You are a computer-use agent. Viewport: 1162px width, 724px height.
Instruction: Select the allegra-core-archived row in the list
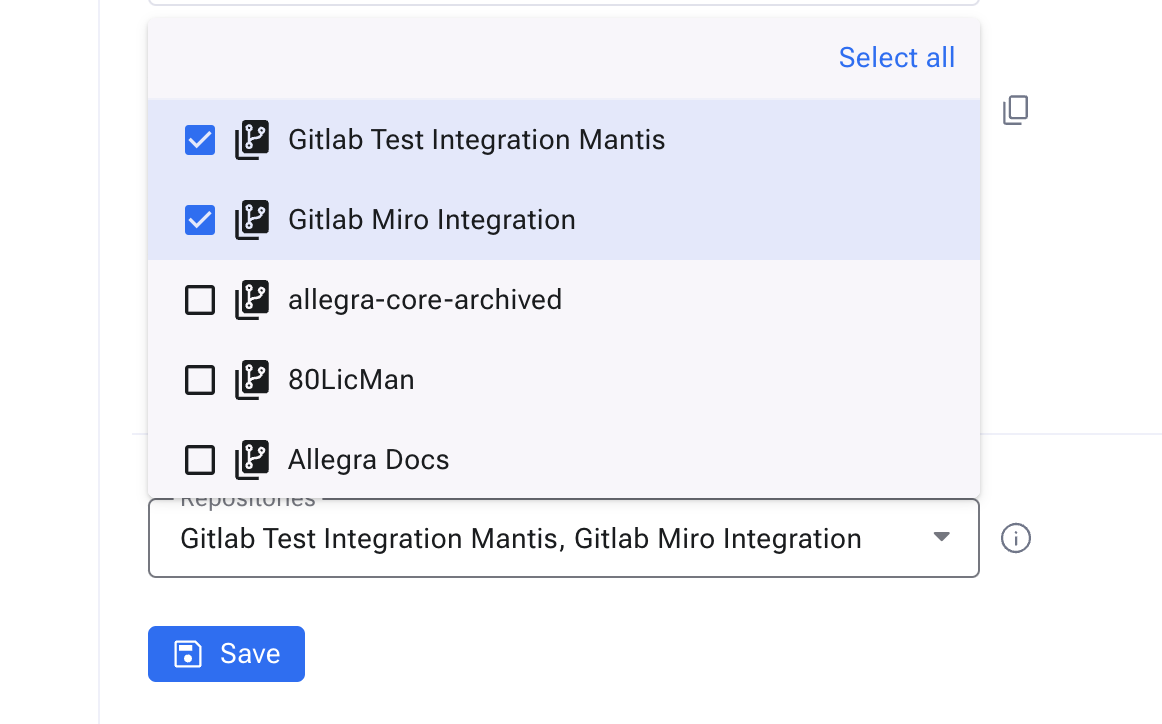point(424,299)
